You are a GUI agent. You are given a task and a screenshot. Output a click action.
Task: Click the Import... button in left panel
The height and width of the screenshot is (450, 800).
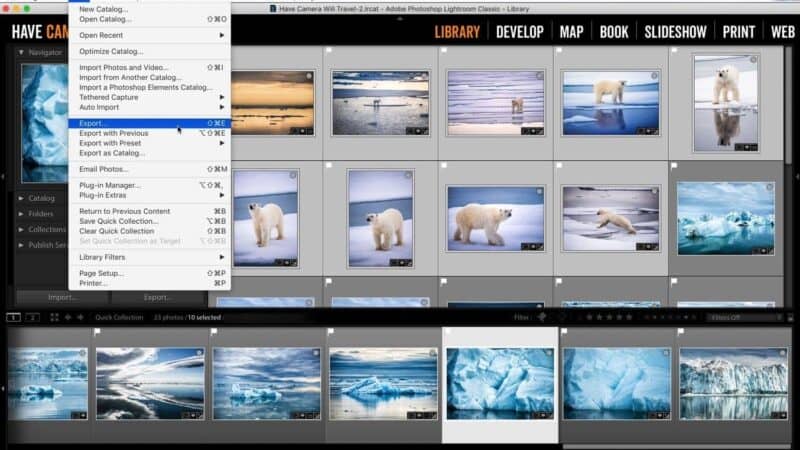click(63, 297)
